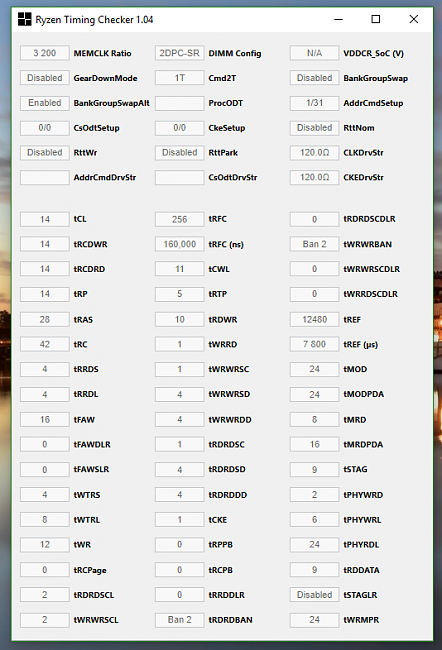Click the VDDCR_SoC (V) value field
This screenshot has height=650, width=442.
(314, 53)
